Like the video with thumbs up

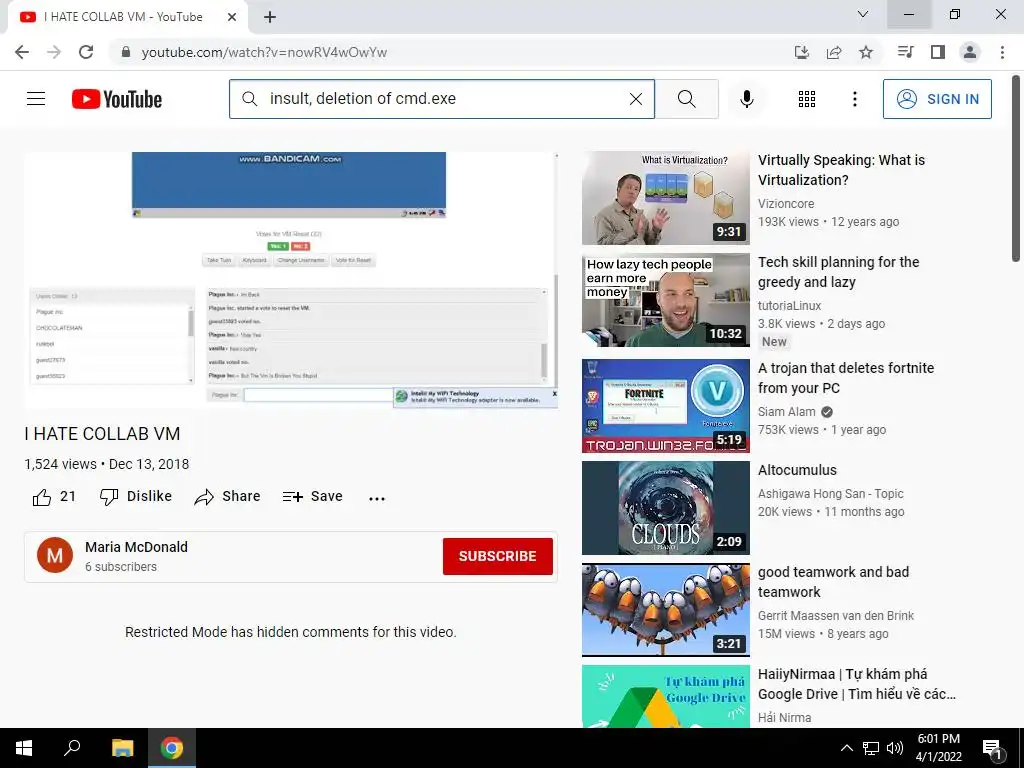pos(54,497)
